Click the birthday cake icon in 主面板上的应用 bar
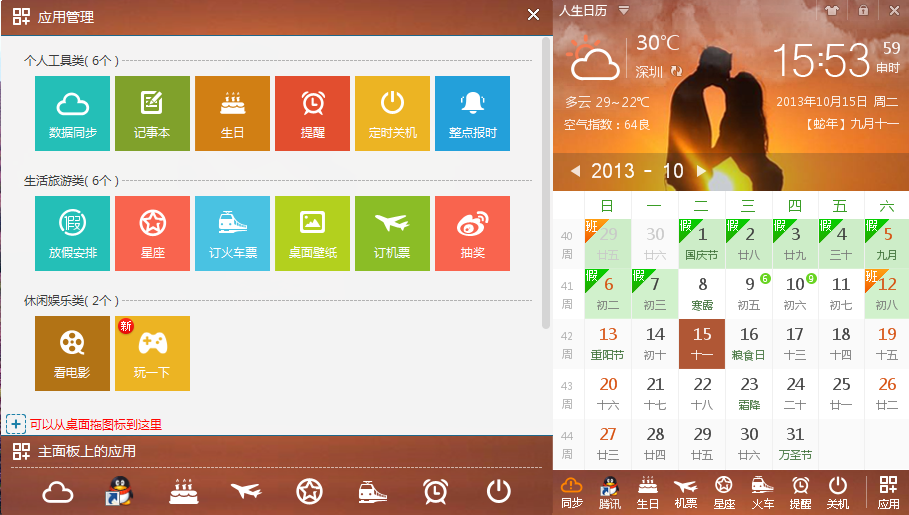This screenshot has width=909, height=515. click(184, 492)
